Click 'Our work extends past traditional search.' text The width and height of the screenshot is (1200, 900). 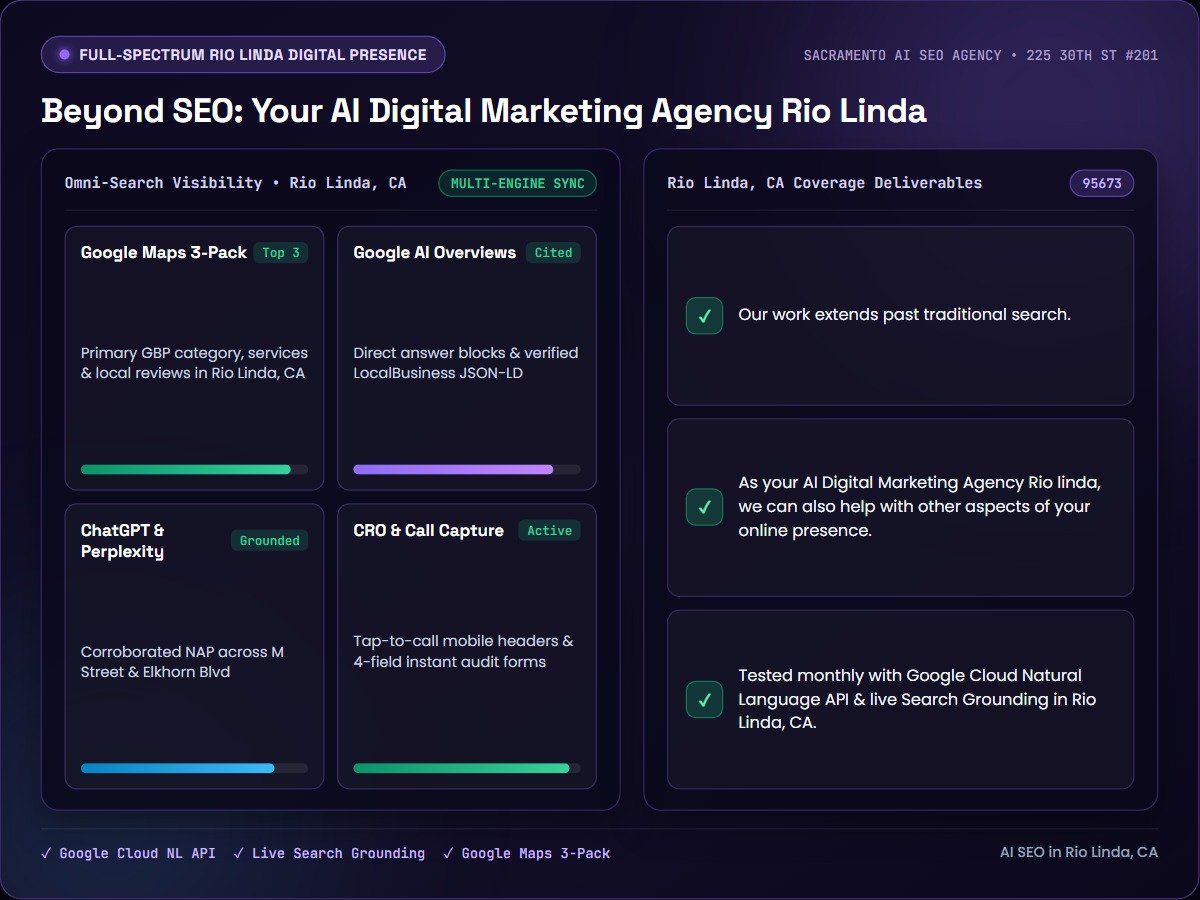coord(904,315)
